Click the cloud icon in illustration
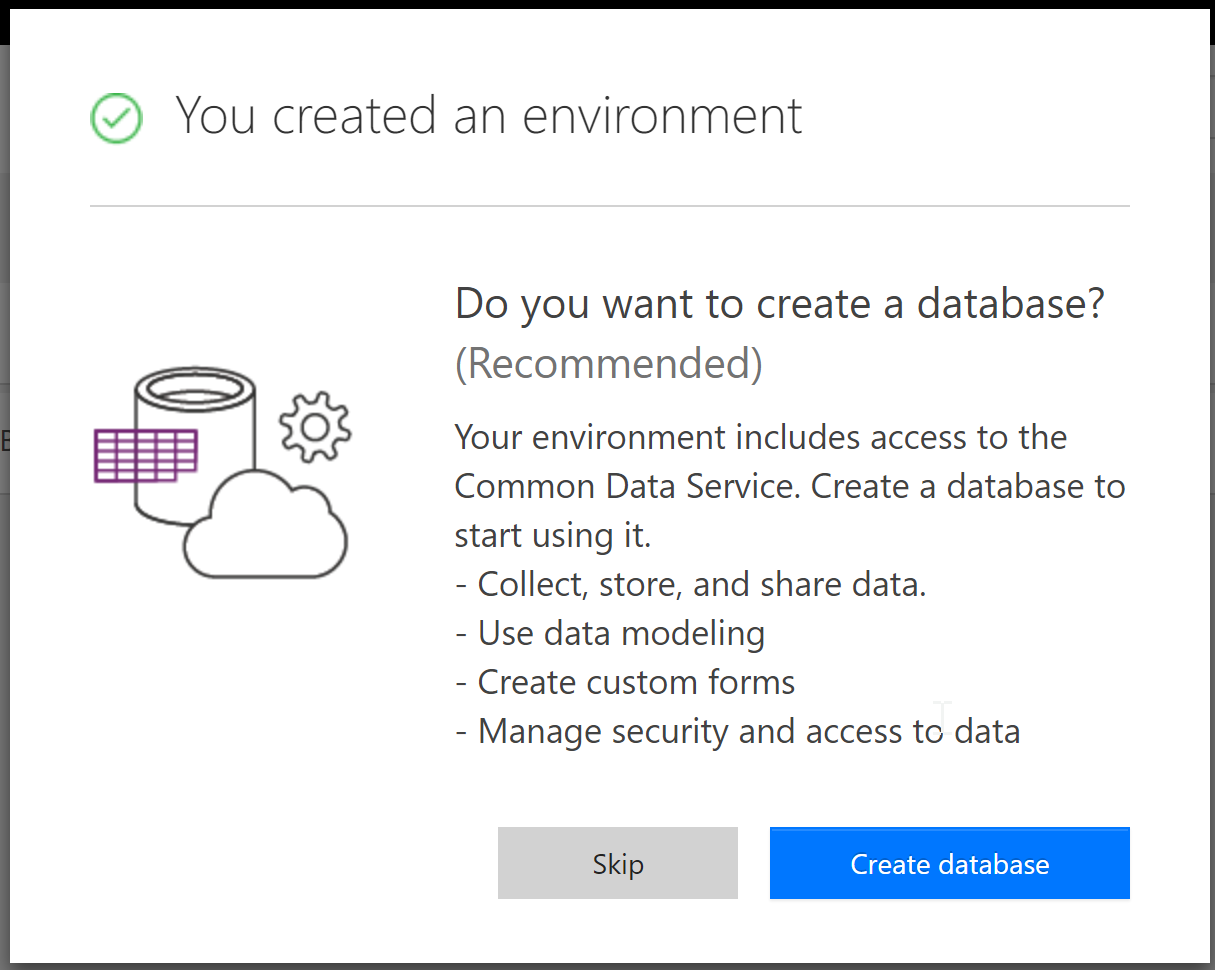 coord(267,530)
